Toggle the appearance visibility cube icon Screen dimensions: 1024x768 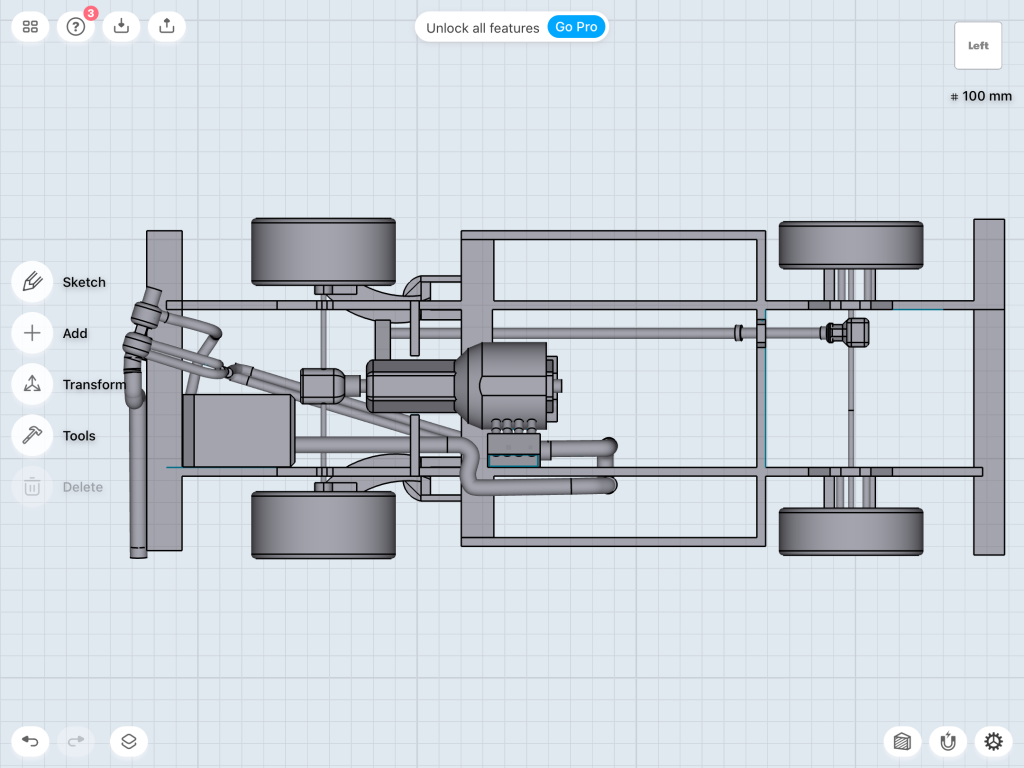coord(902,741)
